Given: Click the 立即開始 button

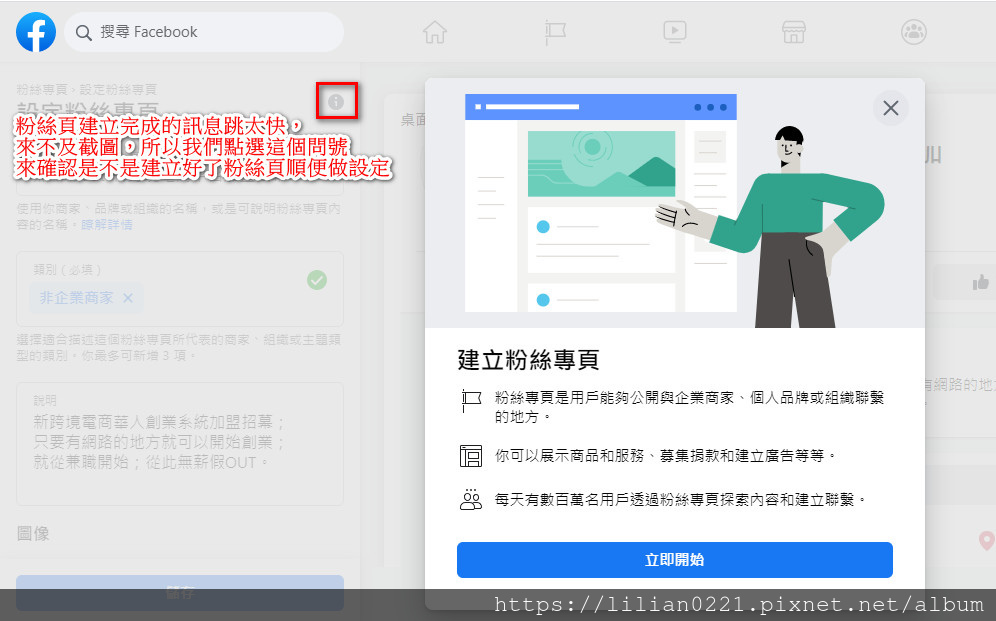Looking at the screenshot, I should click(675, 559).
